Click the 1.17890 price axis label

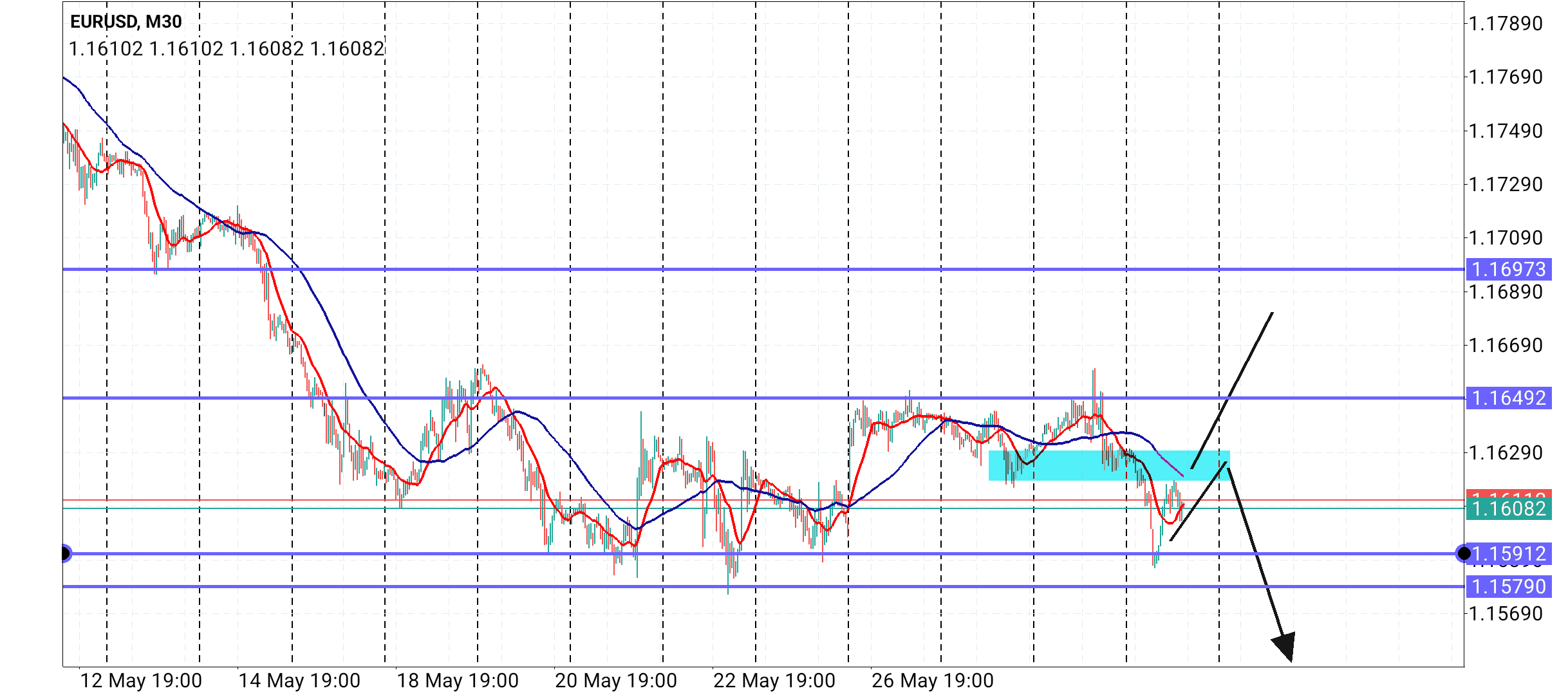[1506, 24]
